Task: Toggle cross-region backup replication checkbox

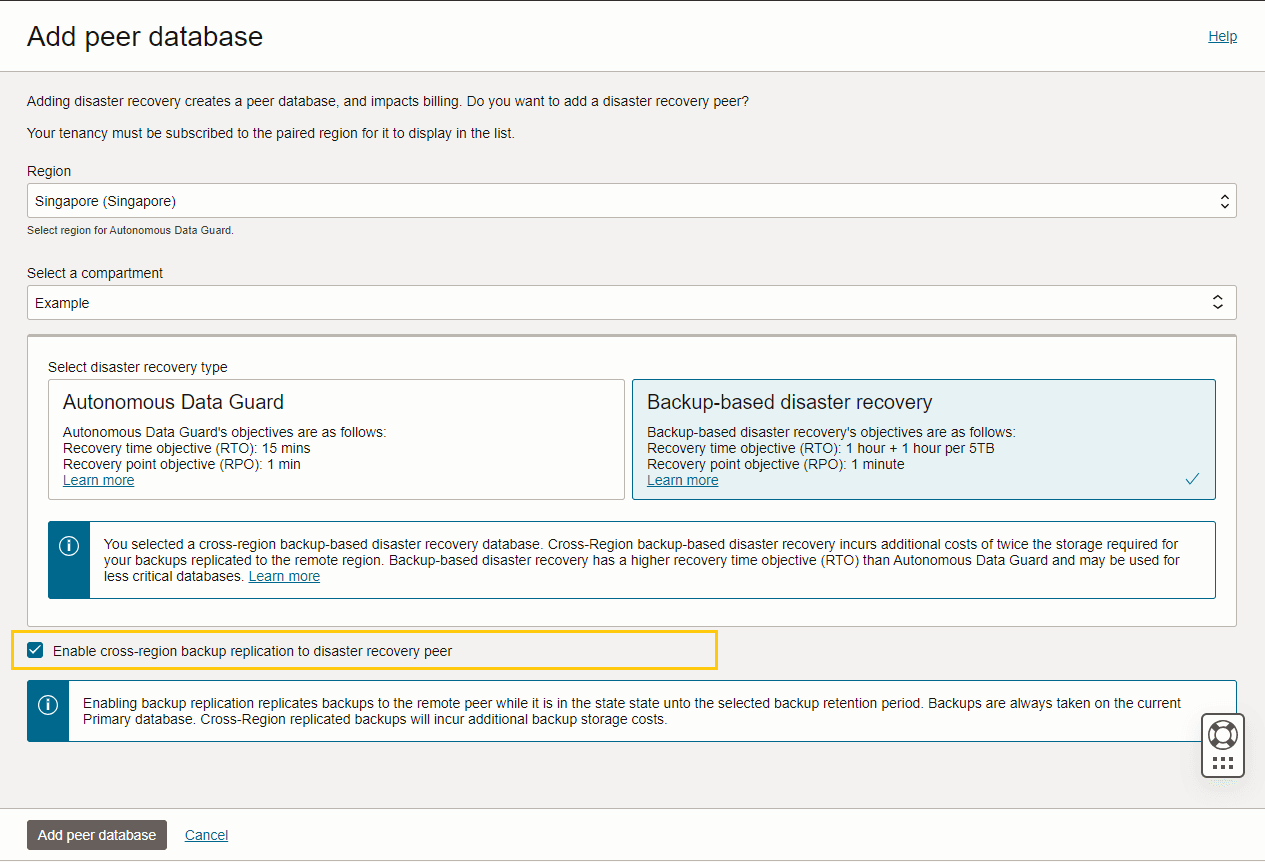Action: click(35, 650)
